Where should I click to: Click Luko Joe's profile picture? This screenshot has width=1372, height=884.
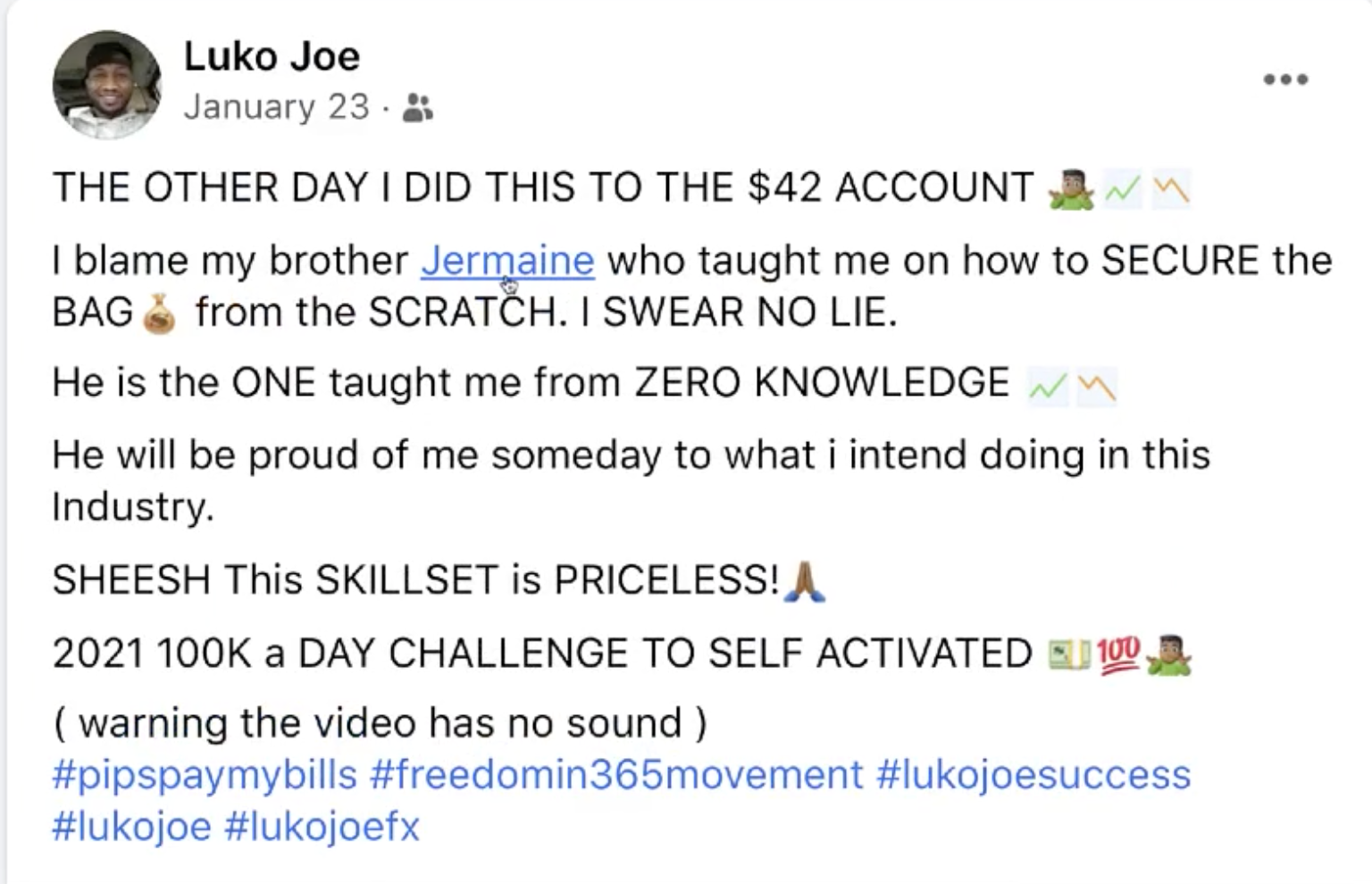[107, 85]
